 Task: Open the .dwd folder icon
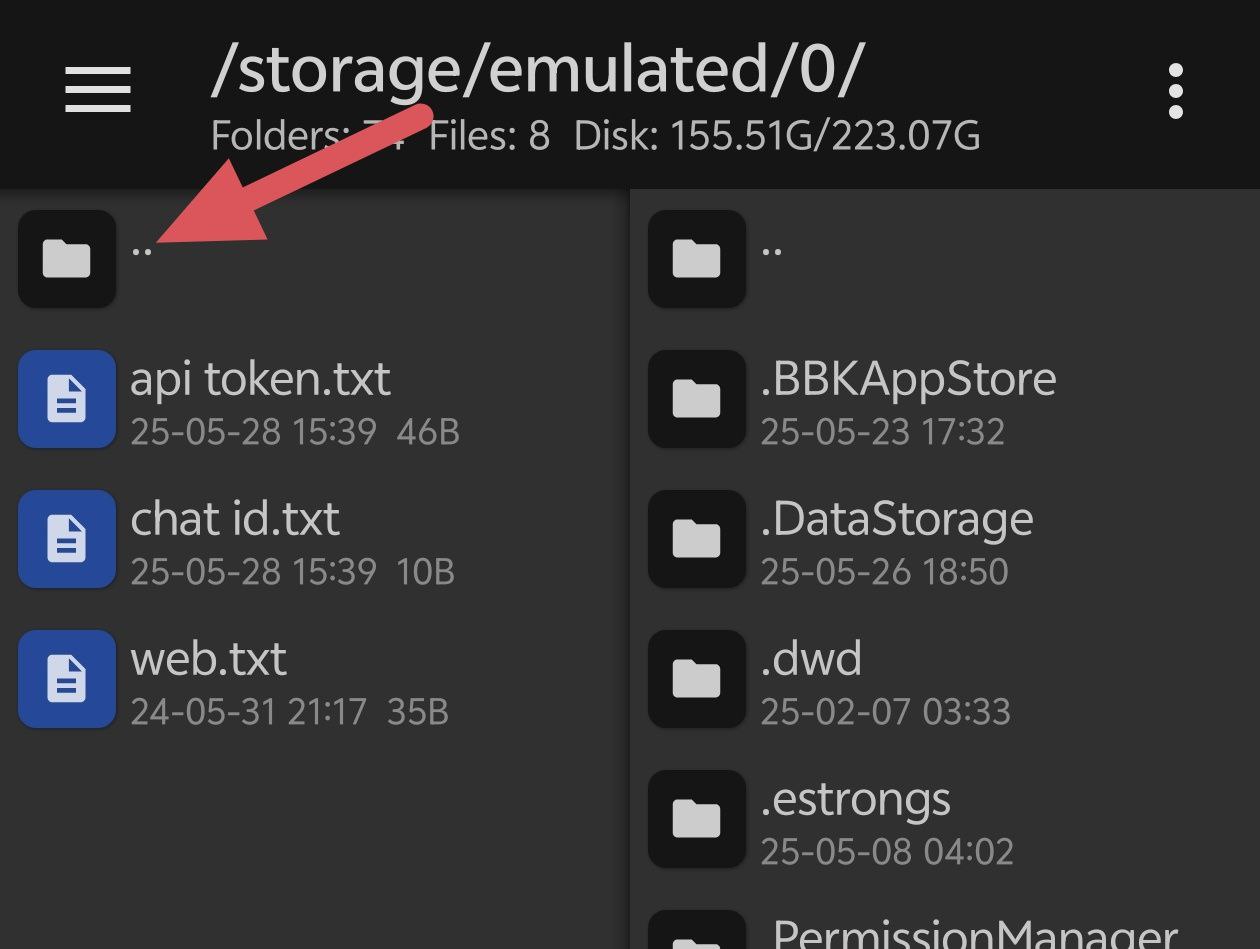697,678
